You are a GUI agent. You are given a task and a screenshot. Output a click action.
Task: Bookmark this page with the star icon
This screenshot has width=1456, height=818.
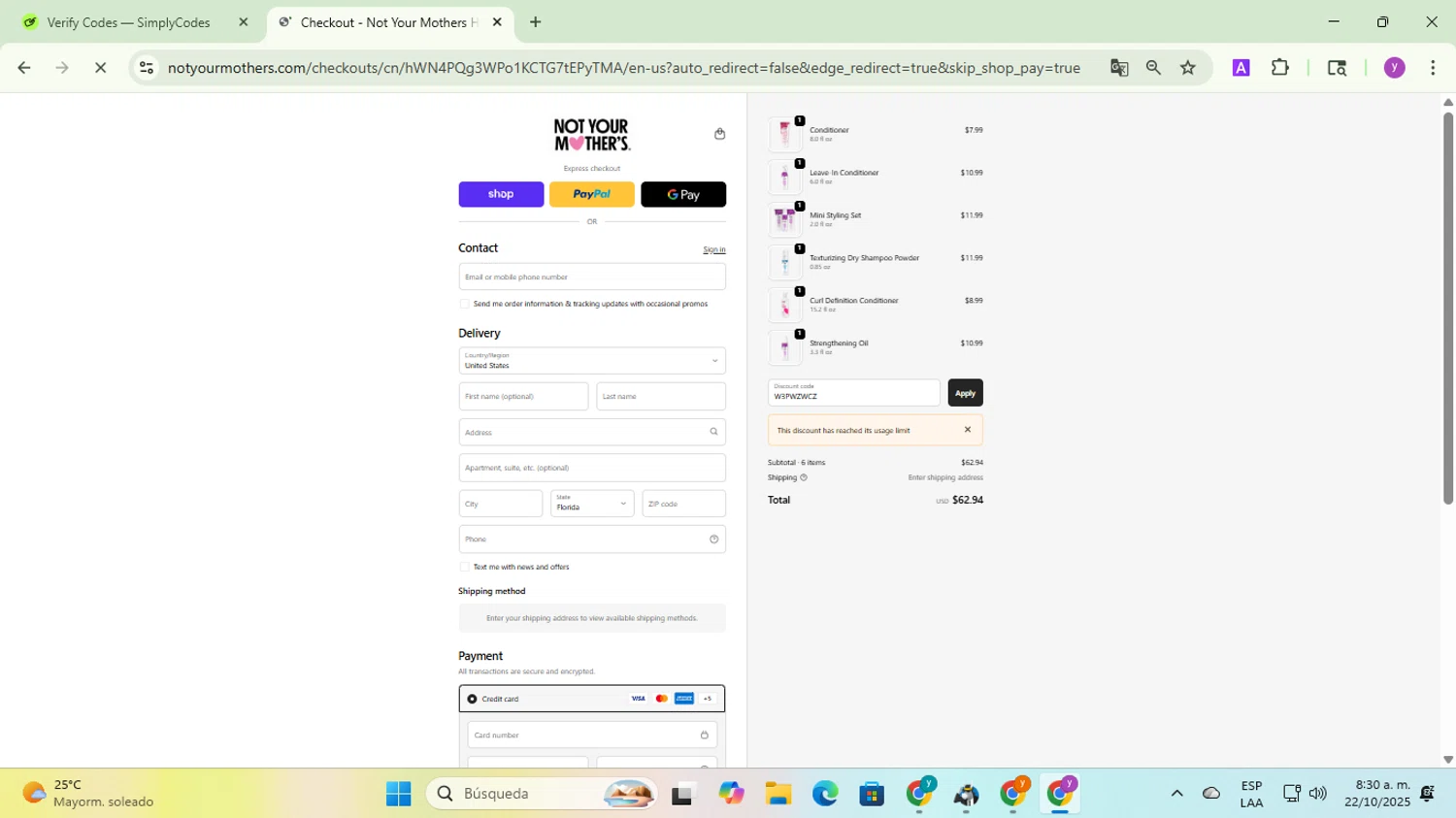(x=1188, y=68)
